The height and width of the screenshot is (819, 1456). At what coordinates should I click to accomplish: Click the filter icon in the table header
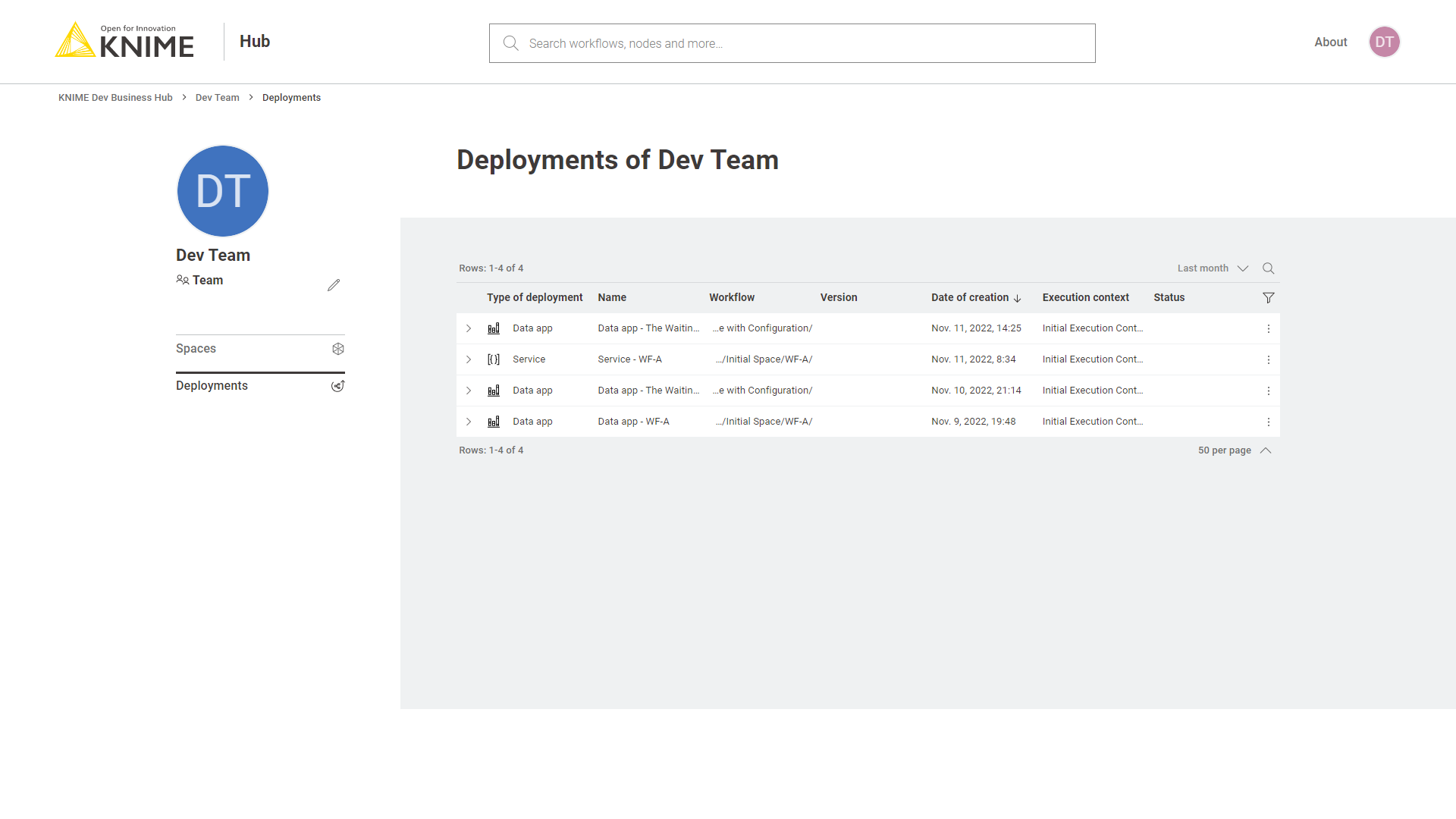[1269, 297]
